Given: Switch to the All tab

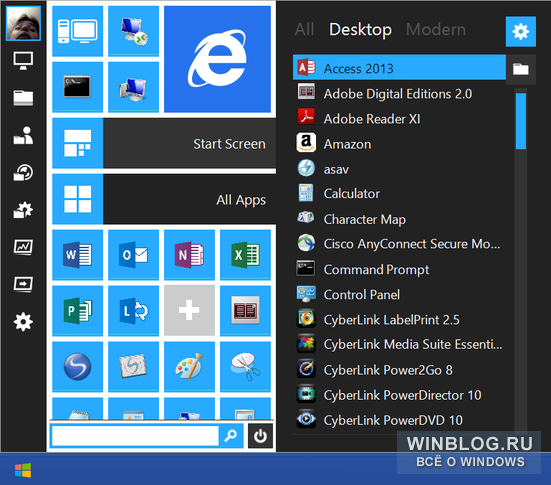Looking at the screenshot, I should (304, 30).
